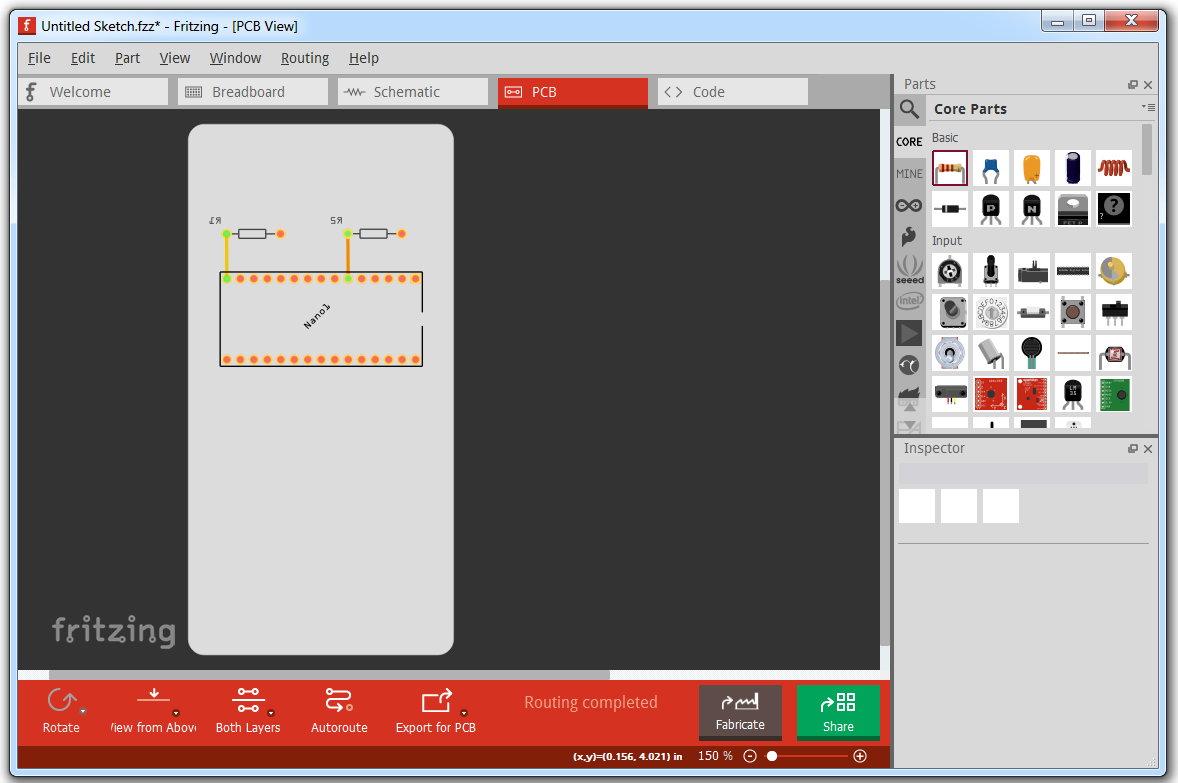Open the Arduino parts bin
Image resolution: width=1178 pixels, height=783 pixels.
(x=909, y=205)
